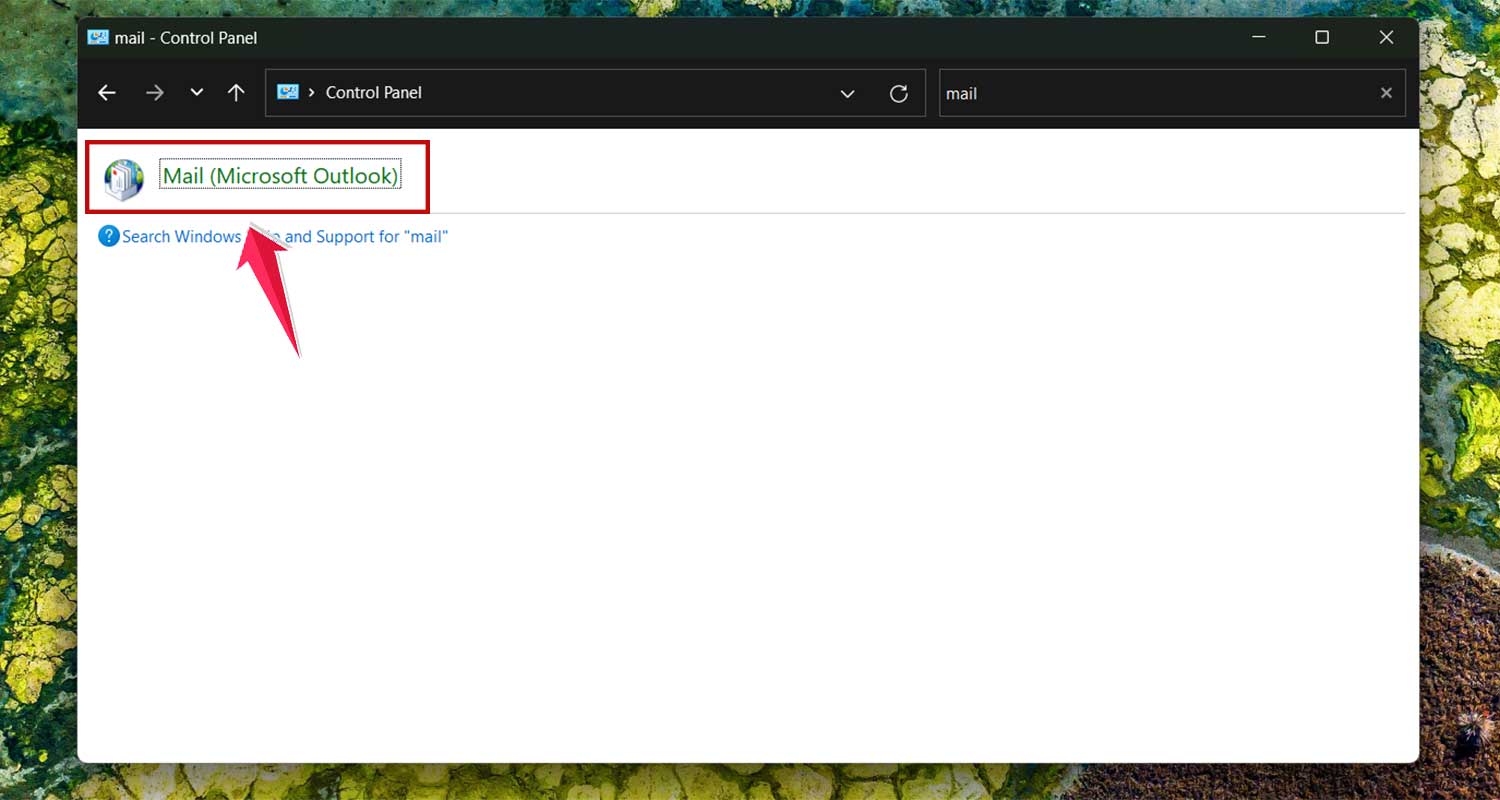This screenshot has width=1500, height=800.
Task: Click inside the mail search field
Action: tap(1100, 92)
